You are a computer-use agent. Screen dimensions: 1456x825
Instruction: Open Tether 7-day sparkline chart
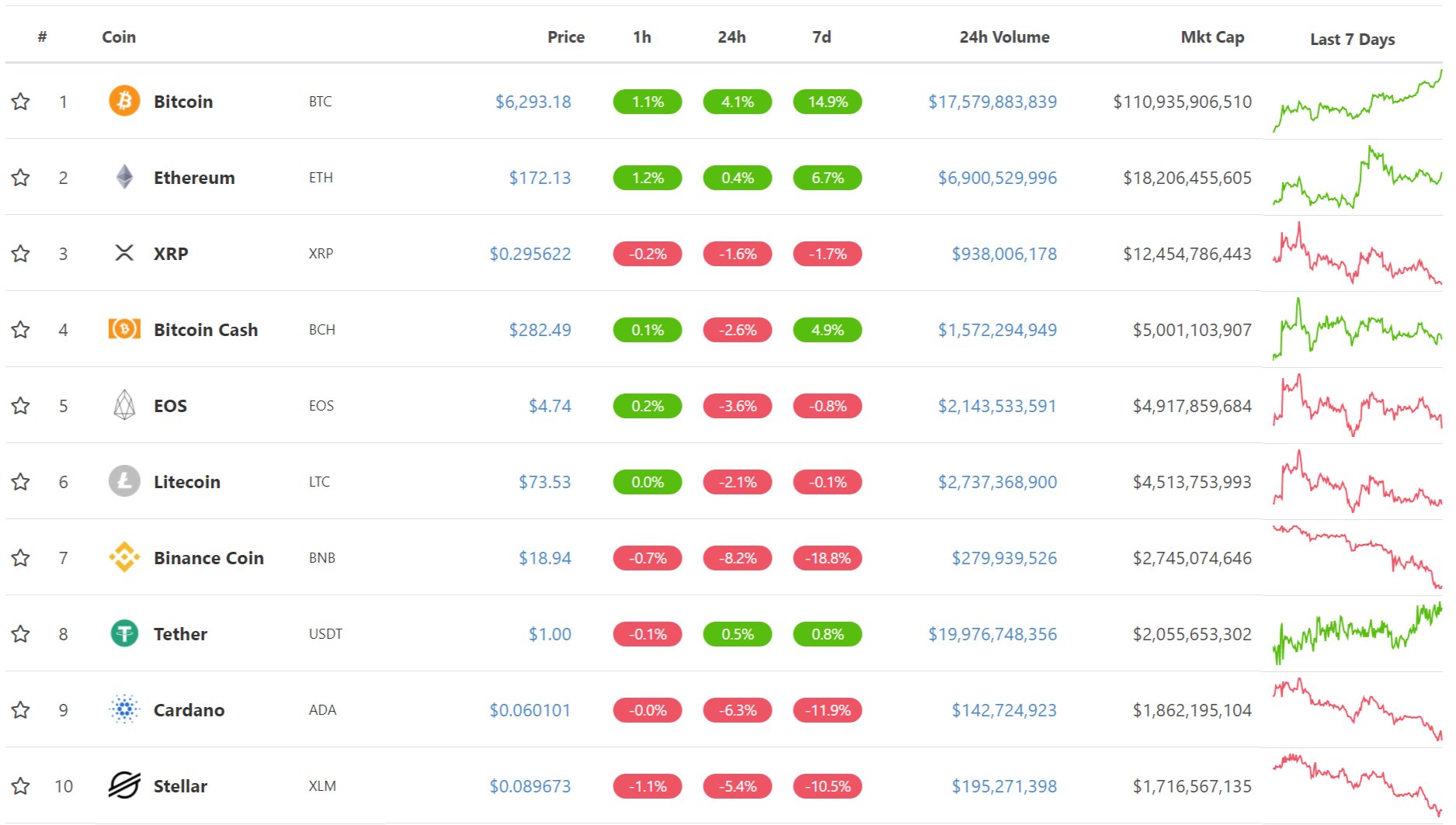tap(1357, 633)
